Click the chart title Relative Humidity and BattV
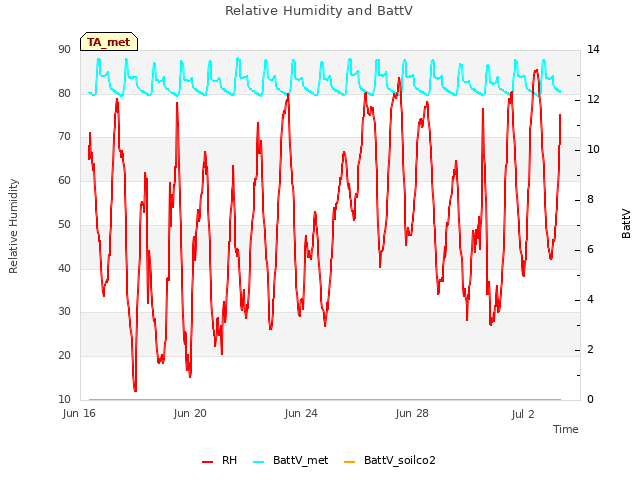 point(319,11)
